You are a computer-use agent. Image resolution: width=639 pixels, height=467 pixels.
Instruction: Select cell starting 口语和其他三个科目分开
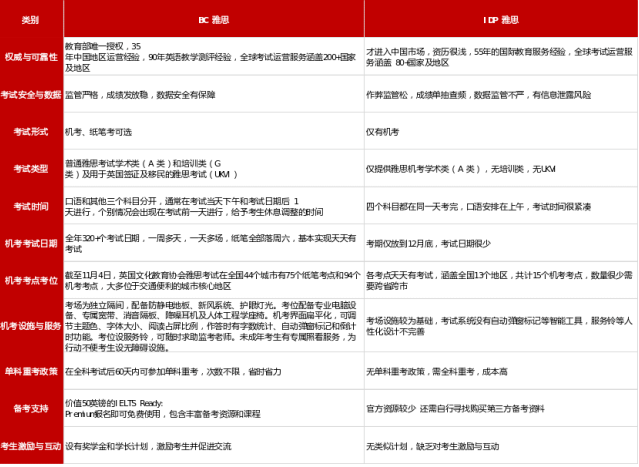click(214, 206)
